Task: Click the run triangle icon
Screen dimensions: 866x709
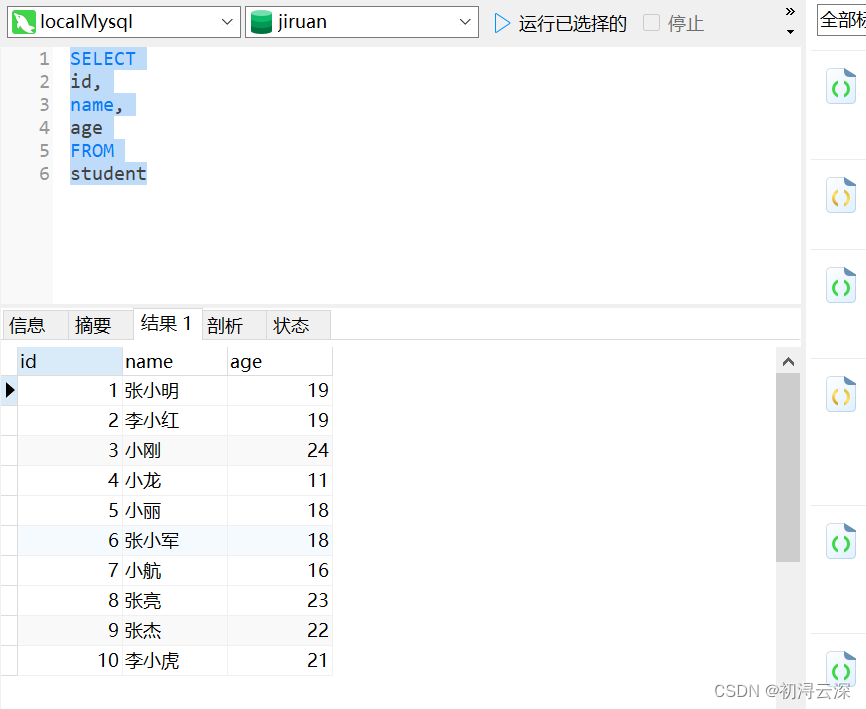Action: click(x=501, y=23)
